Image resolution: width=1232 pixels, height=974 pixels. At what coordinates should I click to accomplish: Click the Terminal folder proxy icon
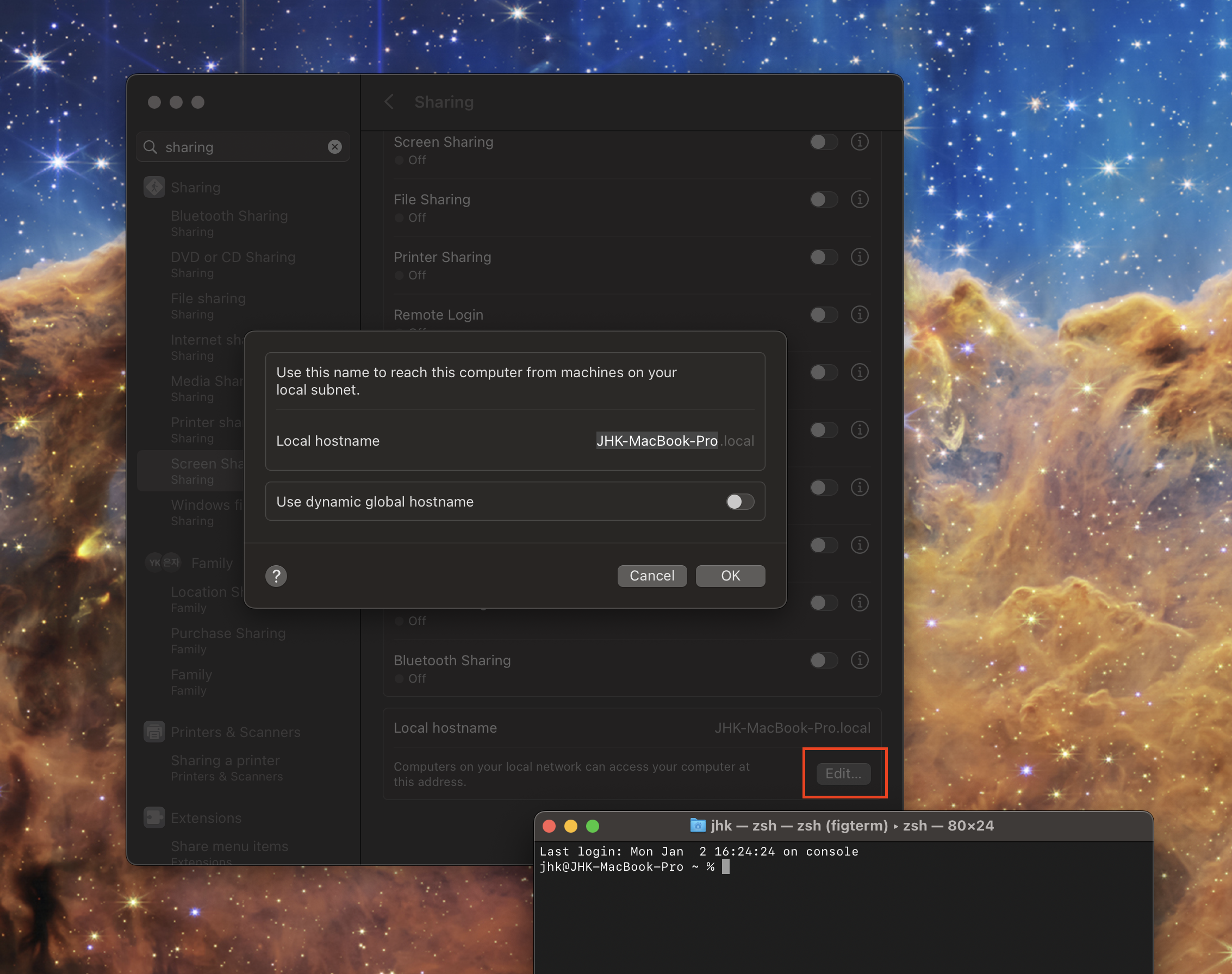click(697, 825)
